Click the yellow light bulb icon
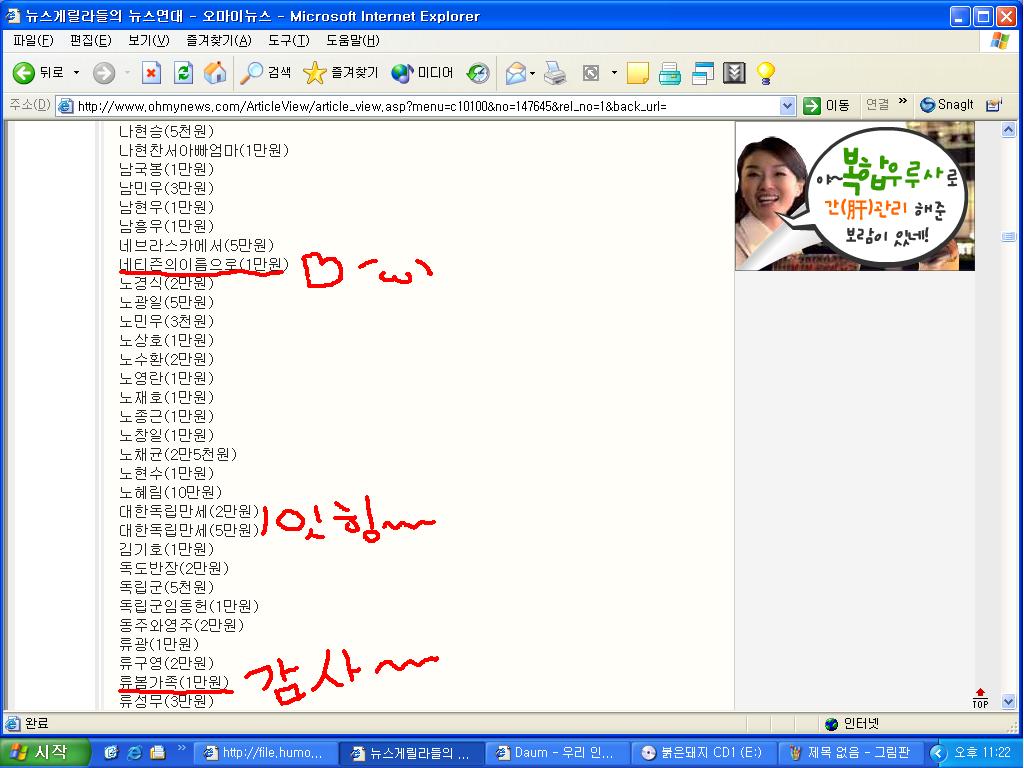1024x768 pixels. (765, 72)
